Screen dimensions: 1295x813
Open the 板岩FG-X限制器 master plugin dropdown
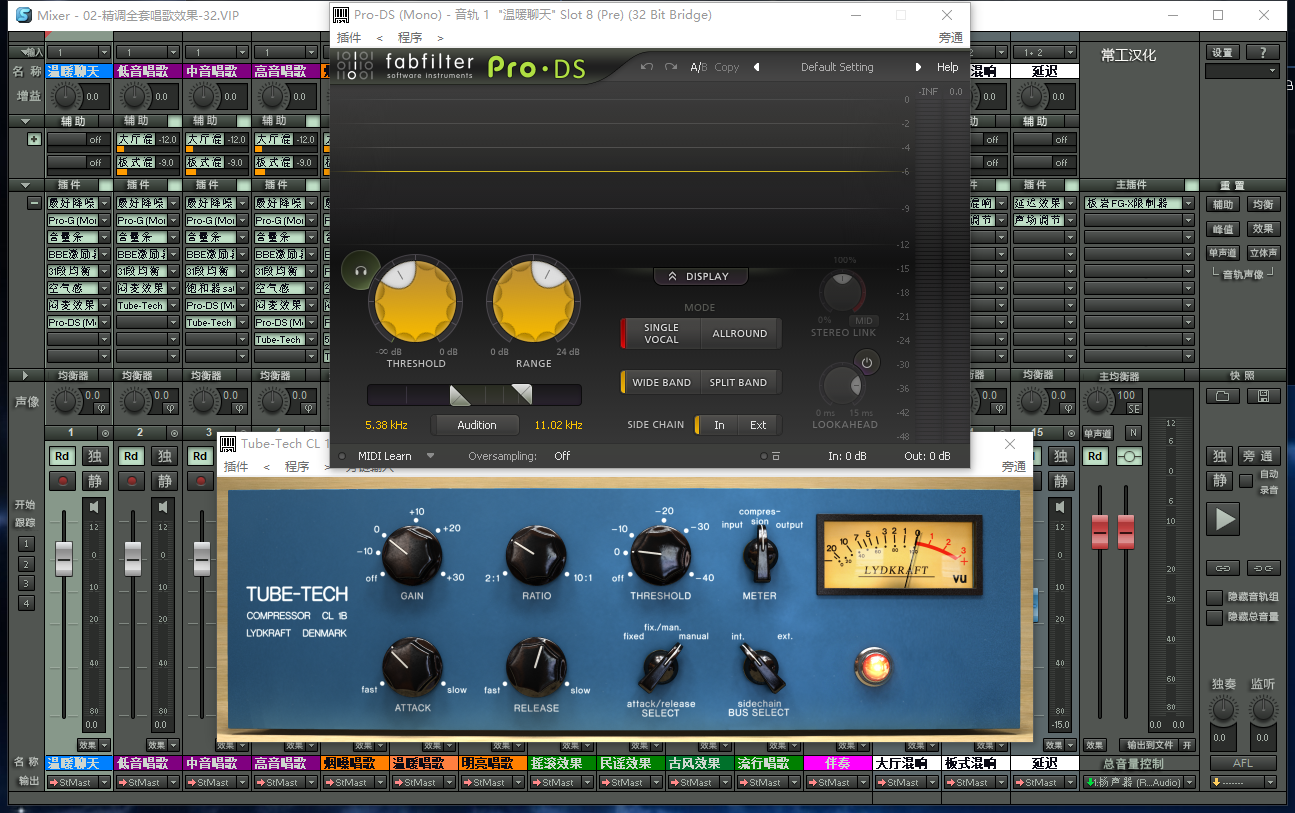1189,203
